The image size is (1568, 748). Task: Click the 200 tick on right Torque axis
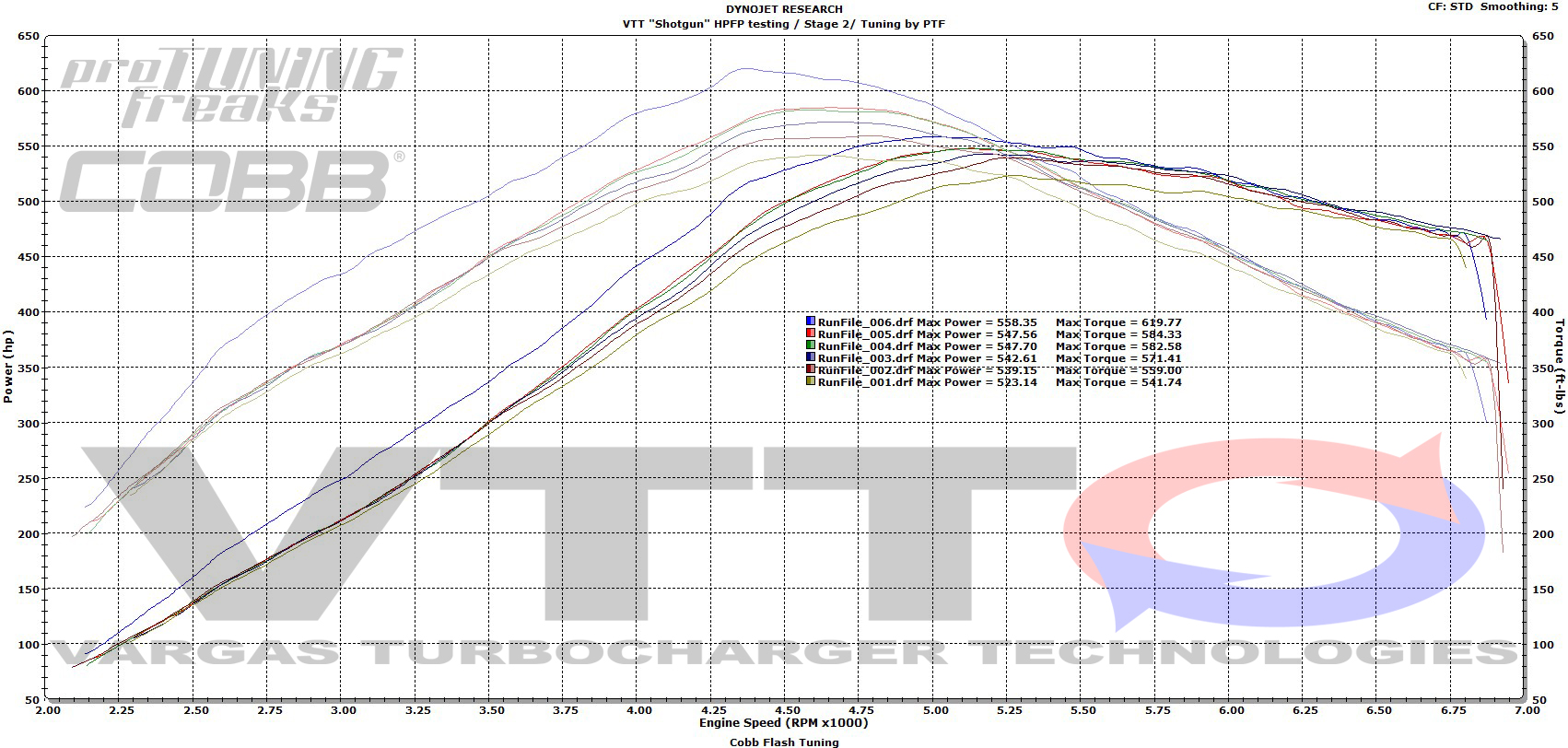point(1542,534)
